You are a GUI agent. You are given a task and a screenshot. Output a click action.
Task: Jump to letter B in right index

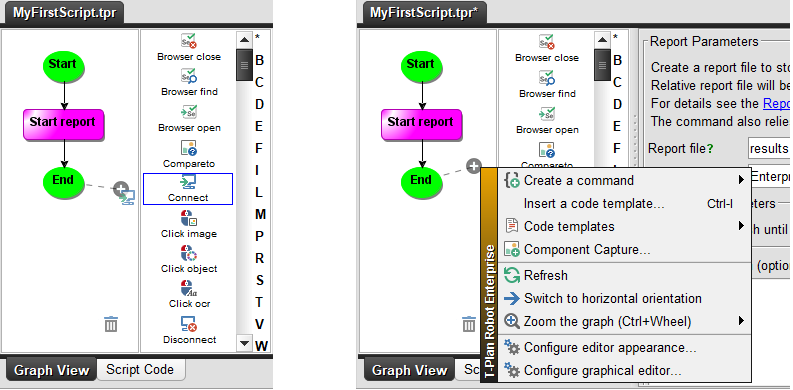[618, 61]
